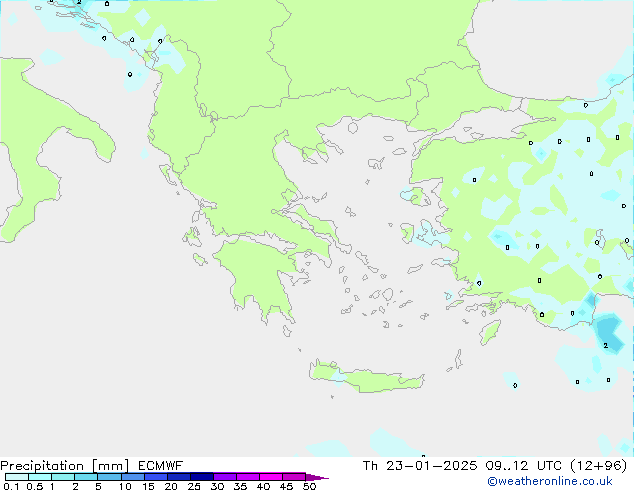The width and height of the screenshot is (634, 490).
Task: Select the 40–45 mm magenta swatch
Action: pos(271,477)
